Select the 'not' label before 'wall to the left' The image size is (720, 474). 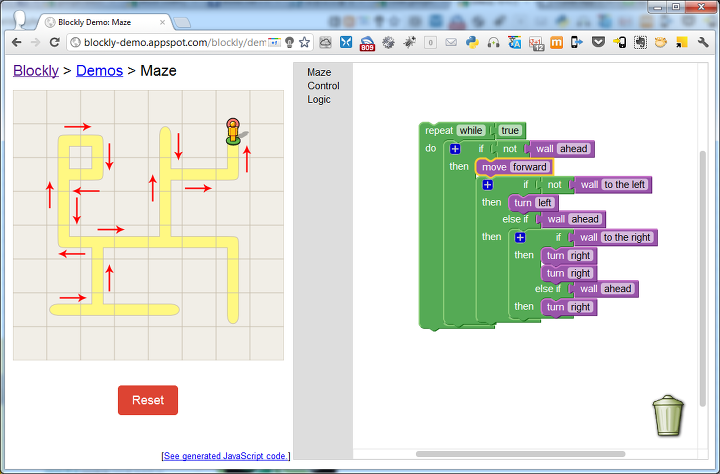(554, 185)
